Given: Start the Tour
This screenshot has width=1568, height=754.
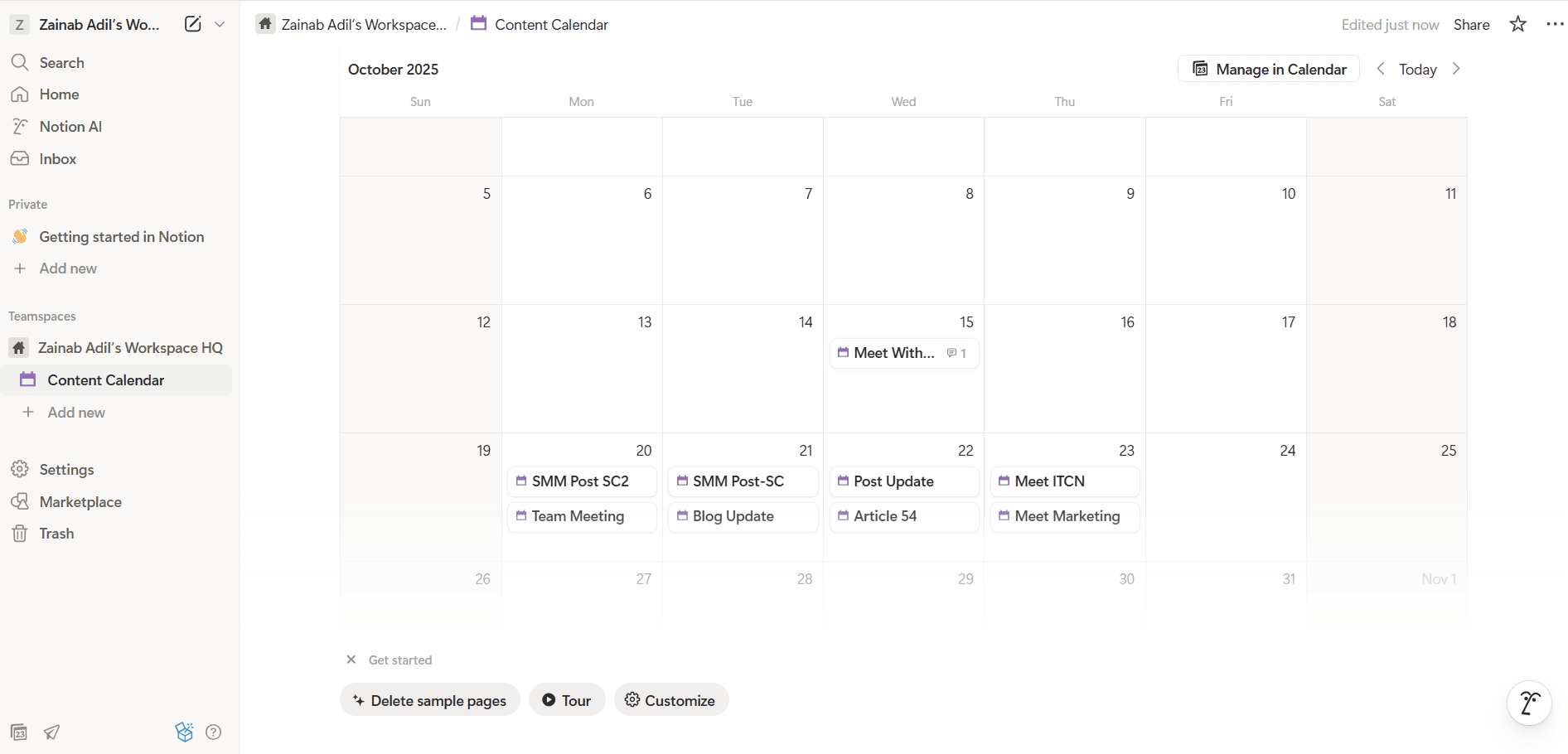Looking at the screenshot, I should coord(567,700).
